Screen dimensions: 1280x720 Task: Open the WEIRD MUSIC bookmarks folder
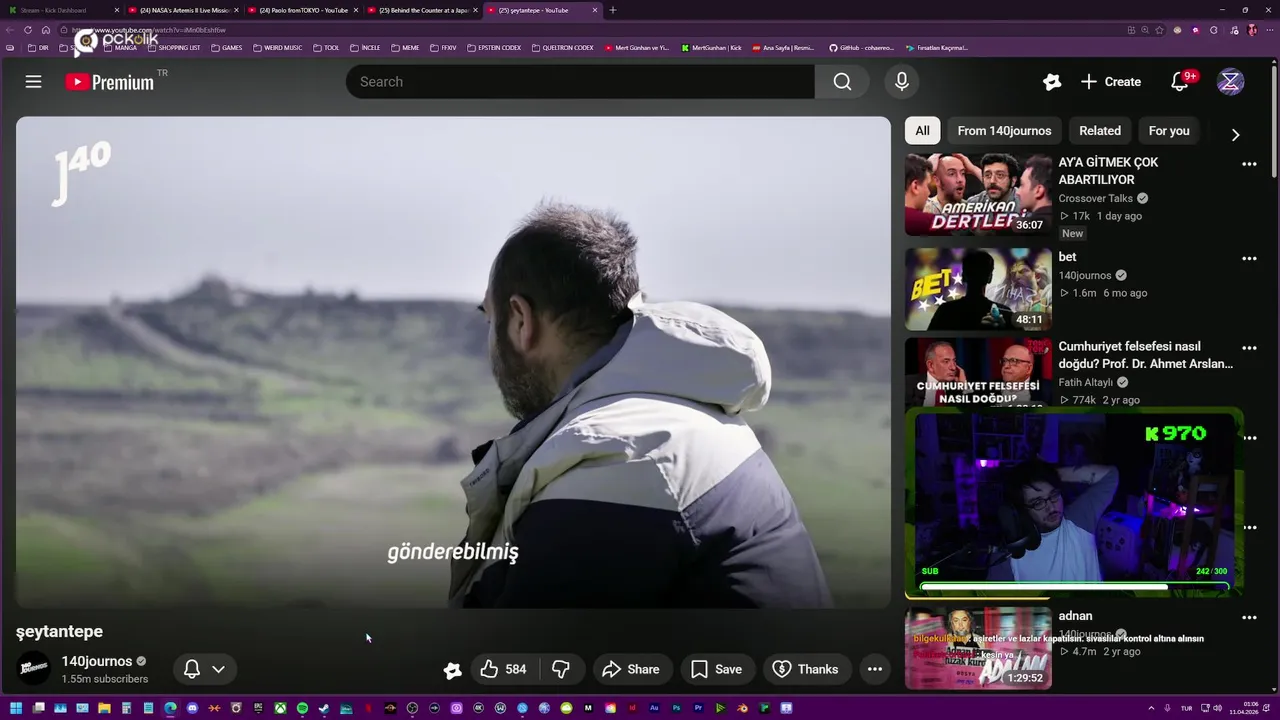click(277, 47)
